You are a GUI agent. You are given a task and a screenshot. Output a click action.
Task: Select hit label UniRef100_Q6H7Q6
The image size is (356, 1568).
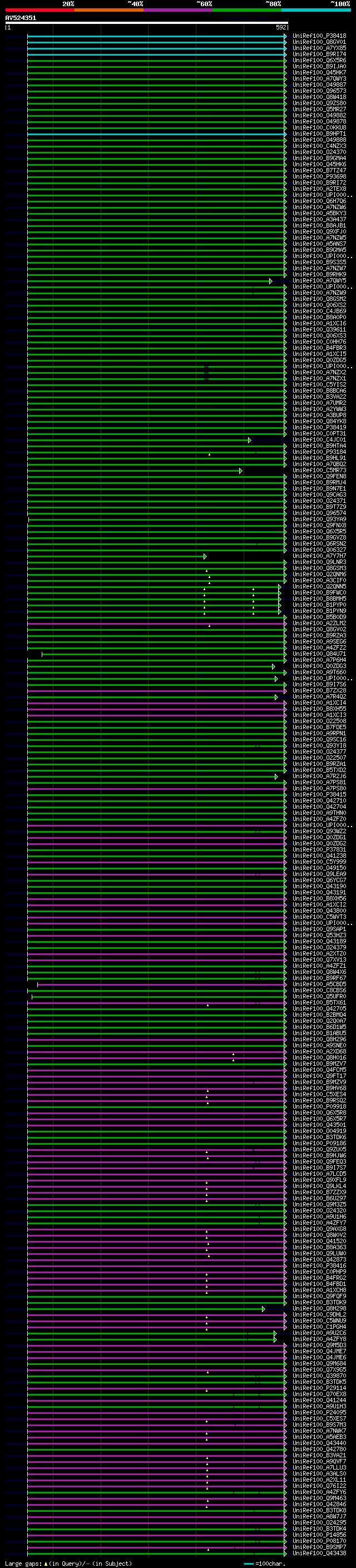[319, 201]
